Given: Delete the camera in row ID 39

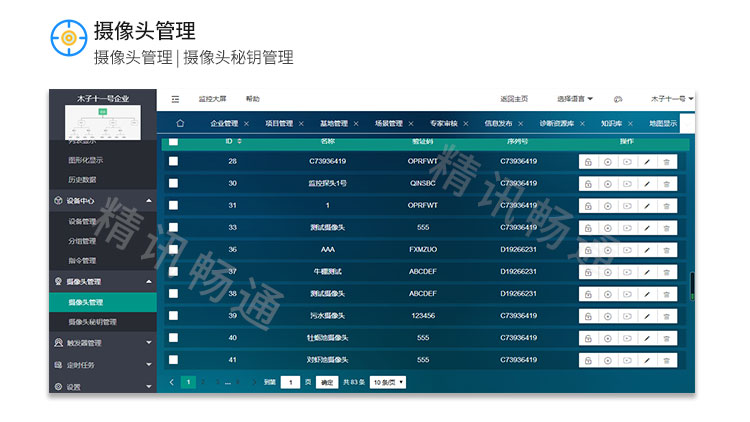Looking at the screenshot, I should point(666,316).
